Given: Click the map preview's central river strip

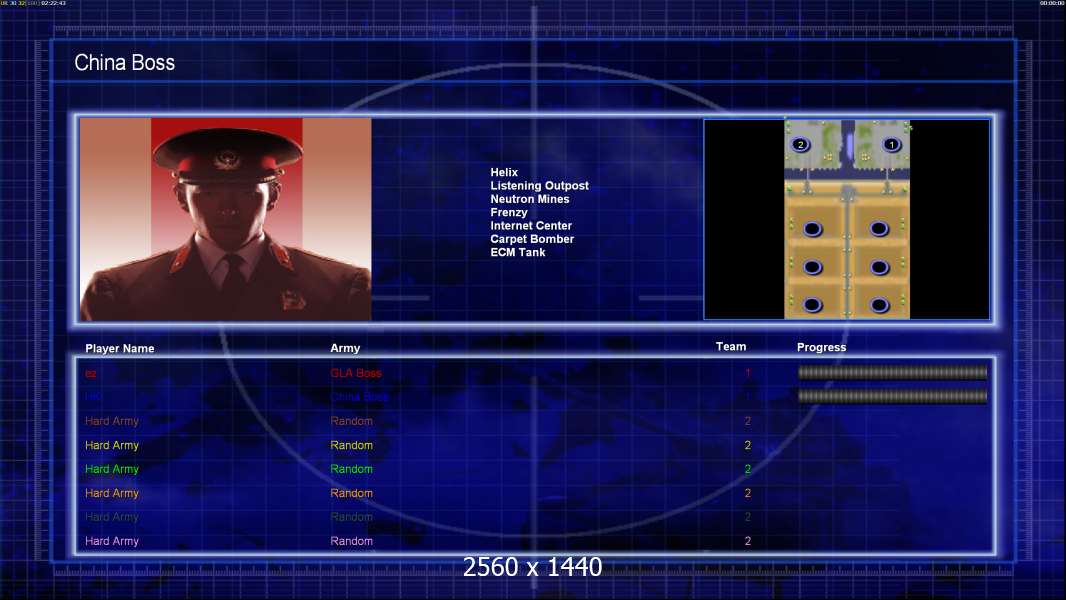Looking at the screenshot, I should click(x=848, y=143).
